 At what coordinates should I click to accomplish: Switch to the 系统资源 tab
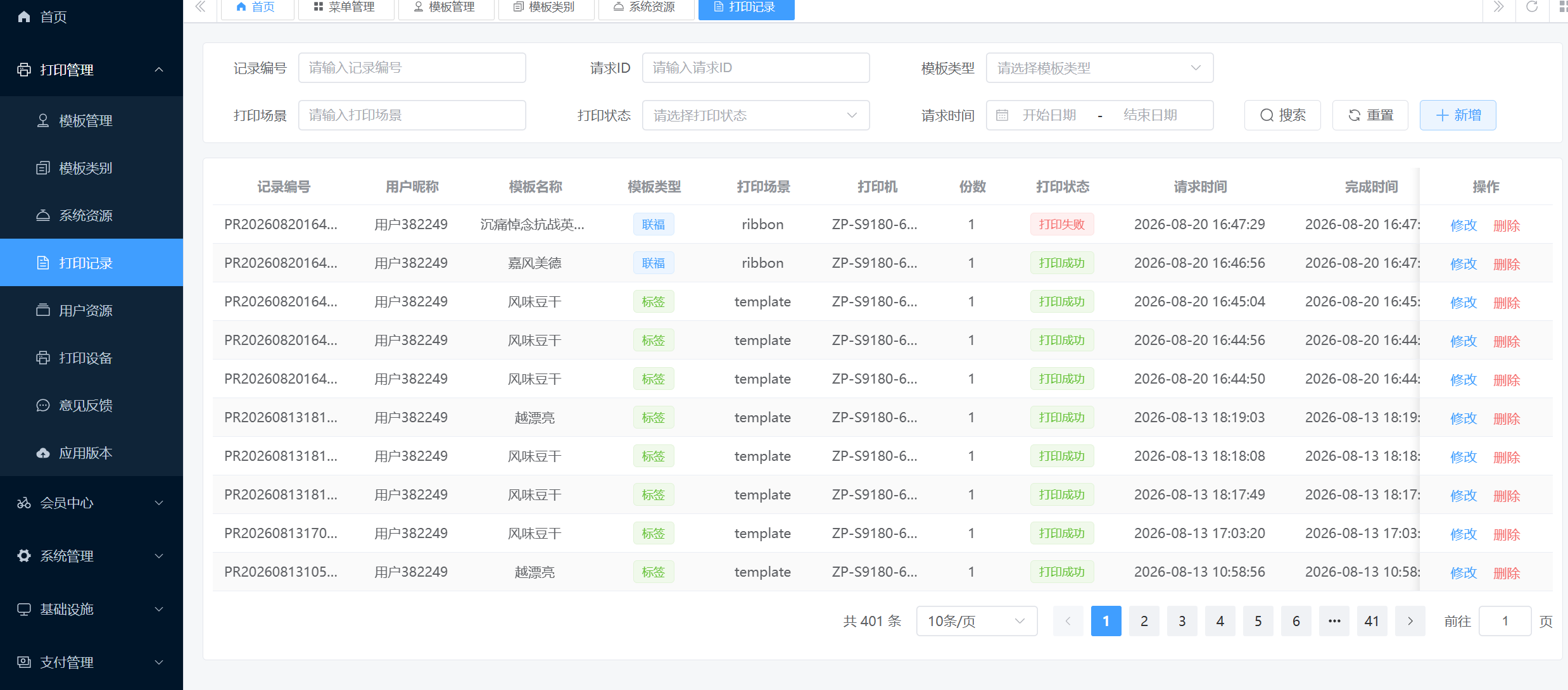pos(645,8)
